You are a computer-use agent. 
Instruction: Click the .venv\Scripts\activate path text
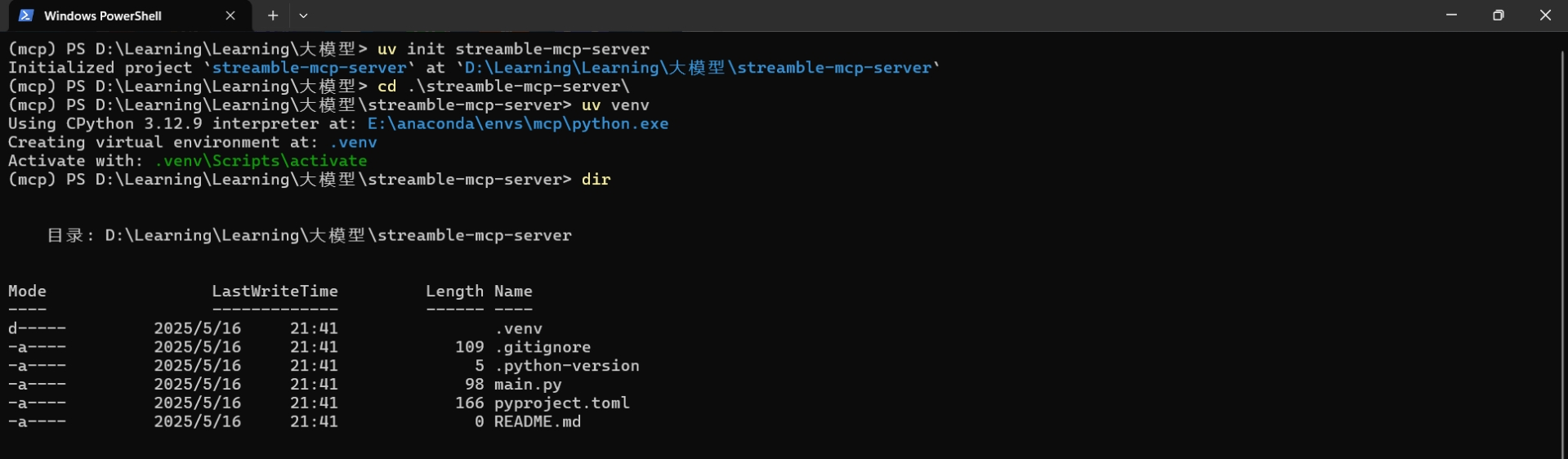261,161
